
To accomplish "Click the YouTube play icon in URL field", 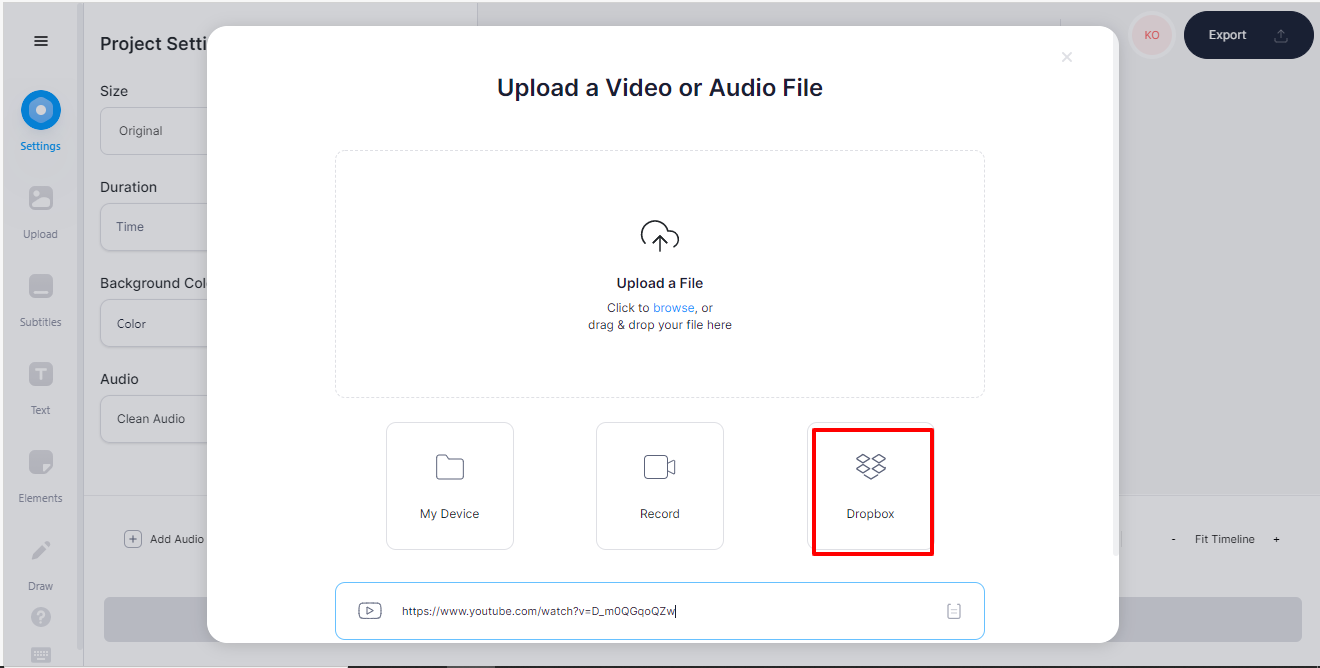I will click(370, 611).
